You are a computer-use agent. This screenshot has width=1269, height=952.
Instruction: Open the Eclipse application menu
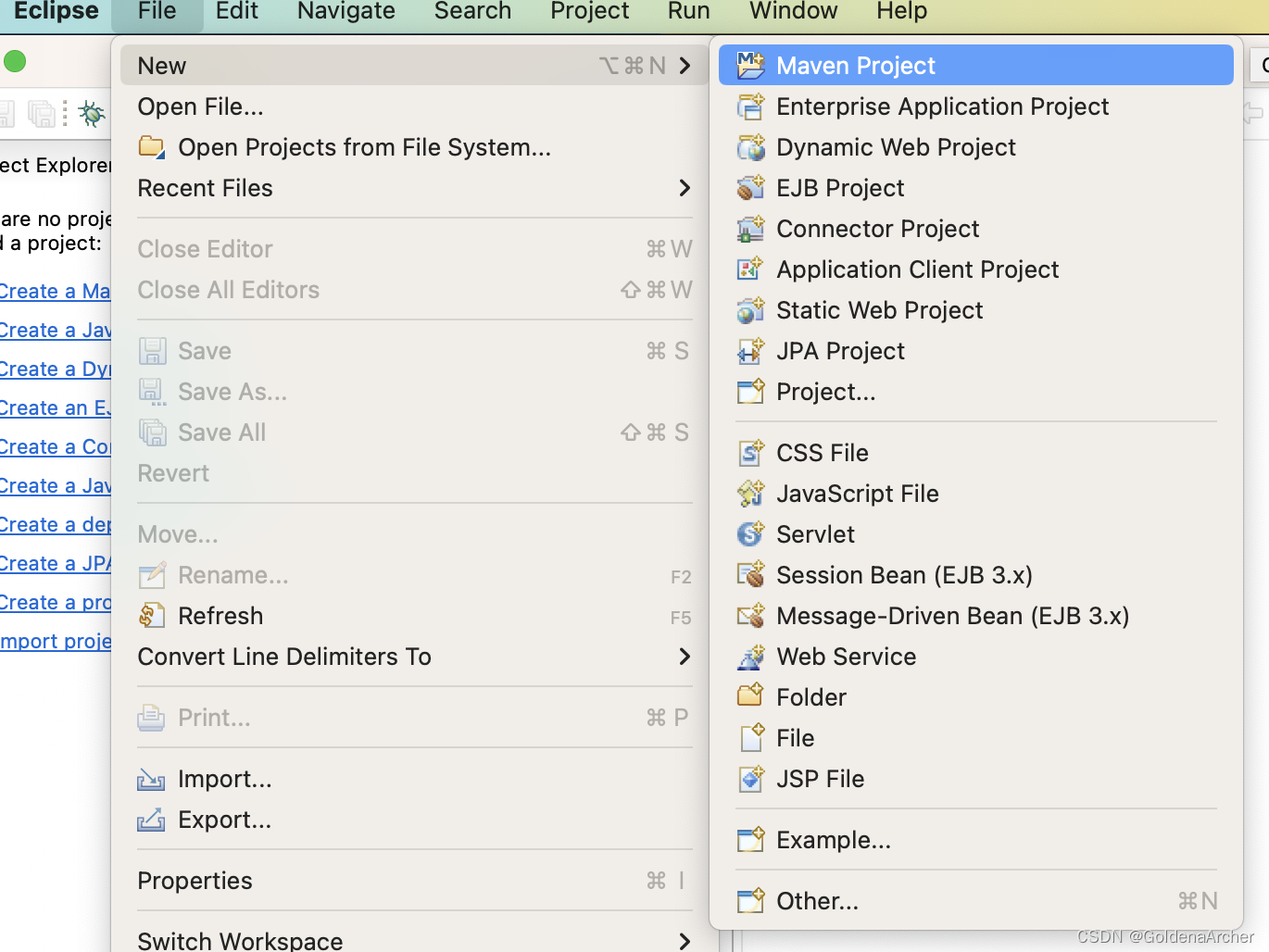(56, 11)
